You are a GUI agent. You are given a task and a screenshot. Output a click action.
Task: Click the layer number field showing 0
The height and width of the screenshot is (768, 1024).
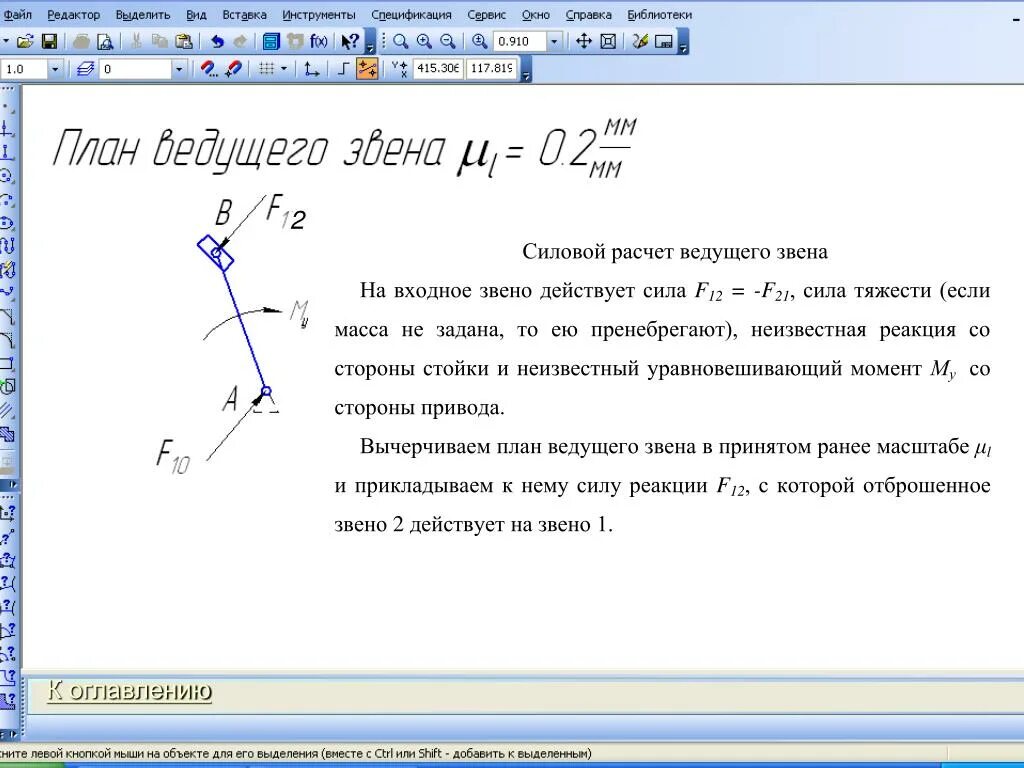pyautogui.click(x=135, y=69)
